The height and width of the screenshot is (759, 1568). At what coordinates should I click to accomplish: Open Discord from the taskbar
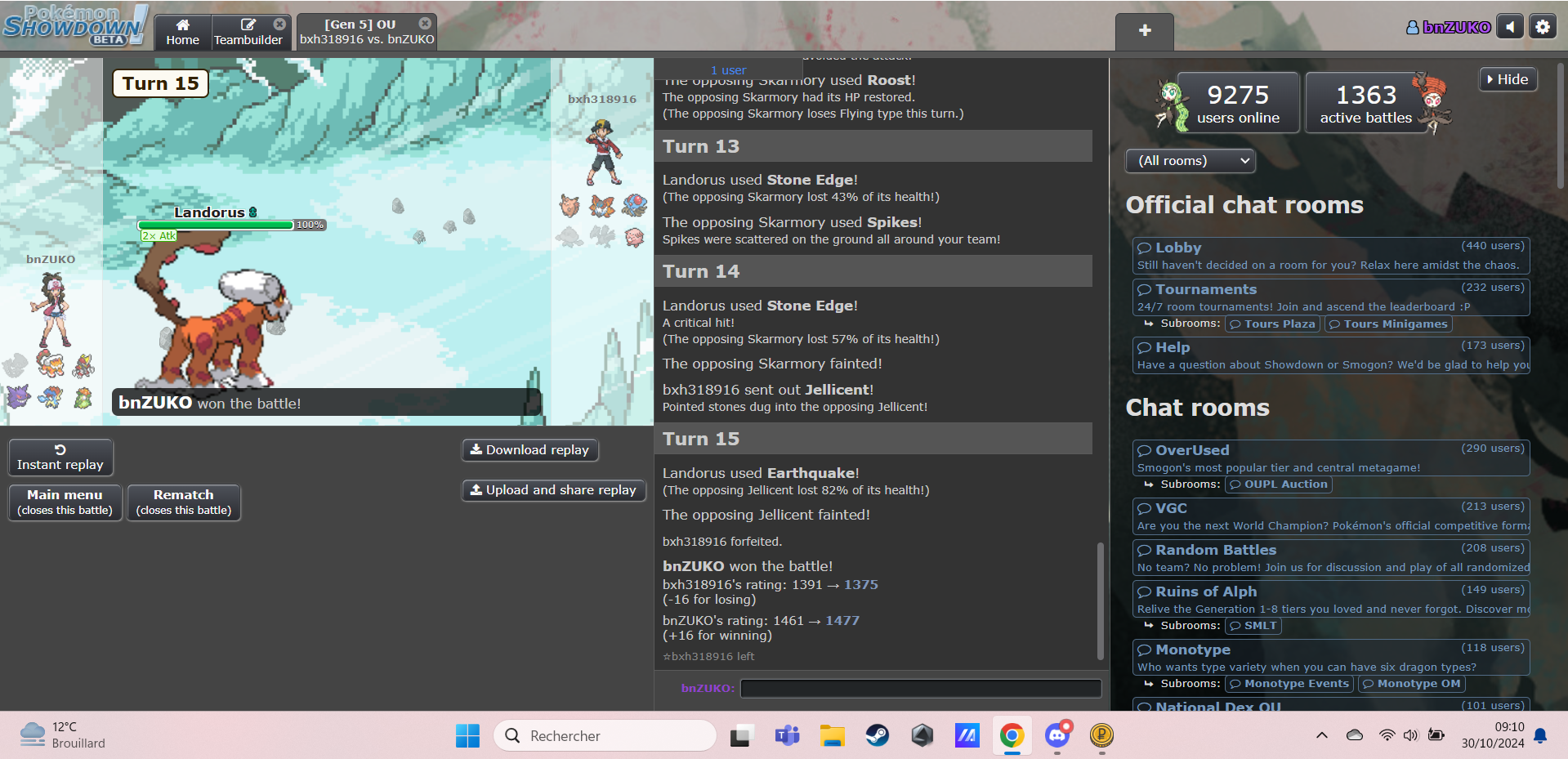tap(1057, 735)
